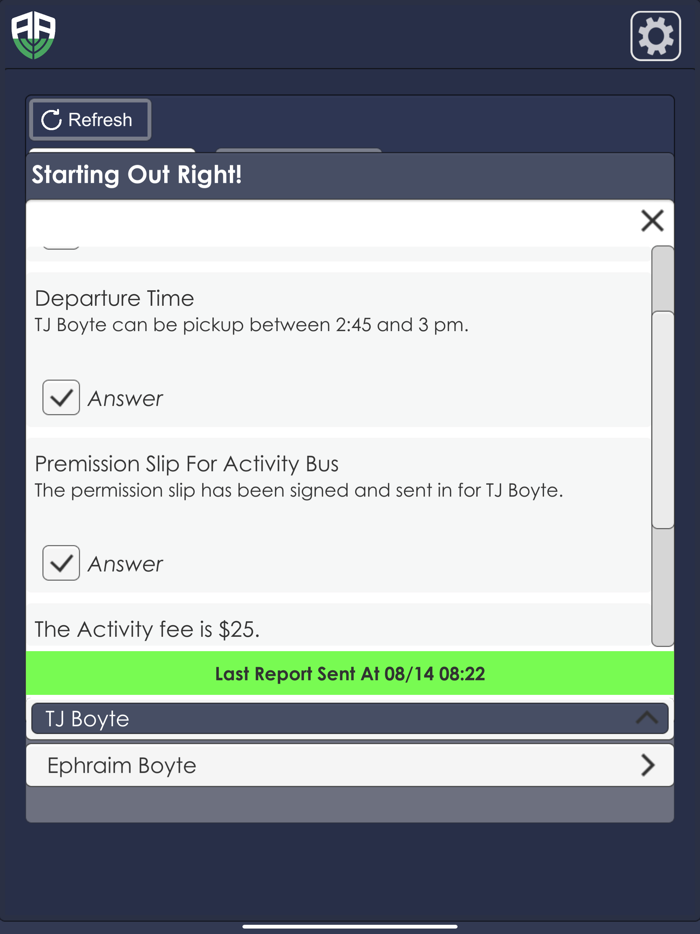This screenshot has width=700, height=934.
Task: Toggle the Activity Bus permission slip checkbox
Action: [x=61, y=563]
